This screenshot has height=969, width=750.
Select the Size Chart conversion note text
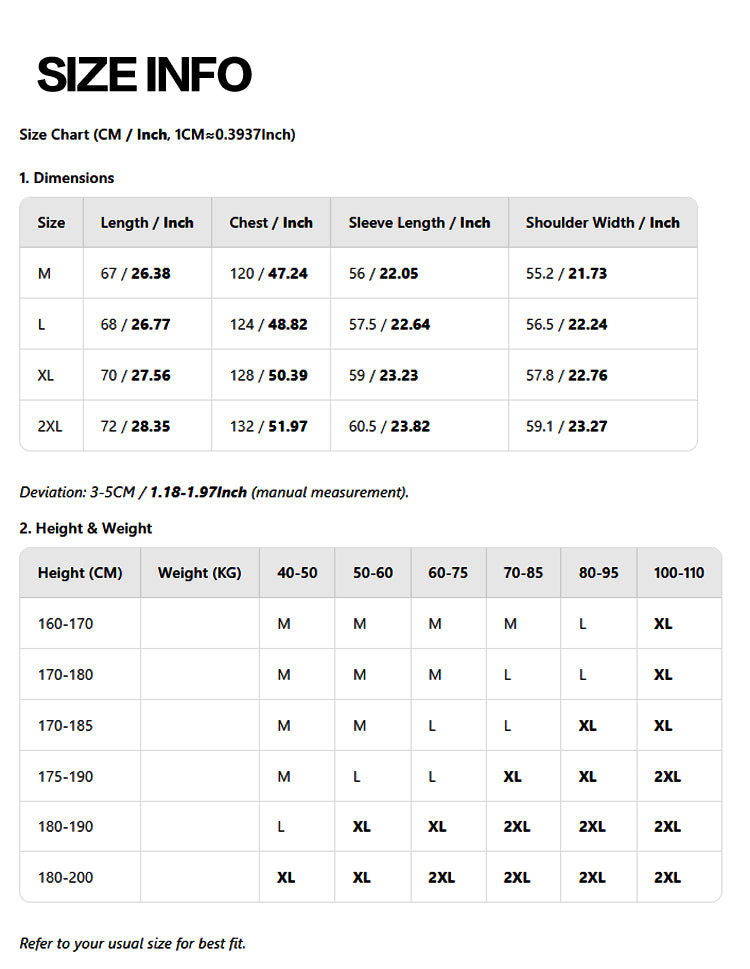click(157, 135)
